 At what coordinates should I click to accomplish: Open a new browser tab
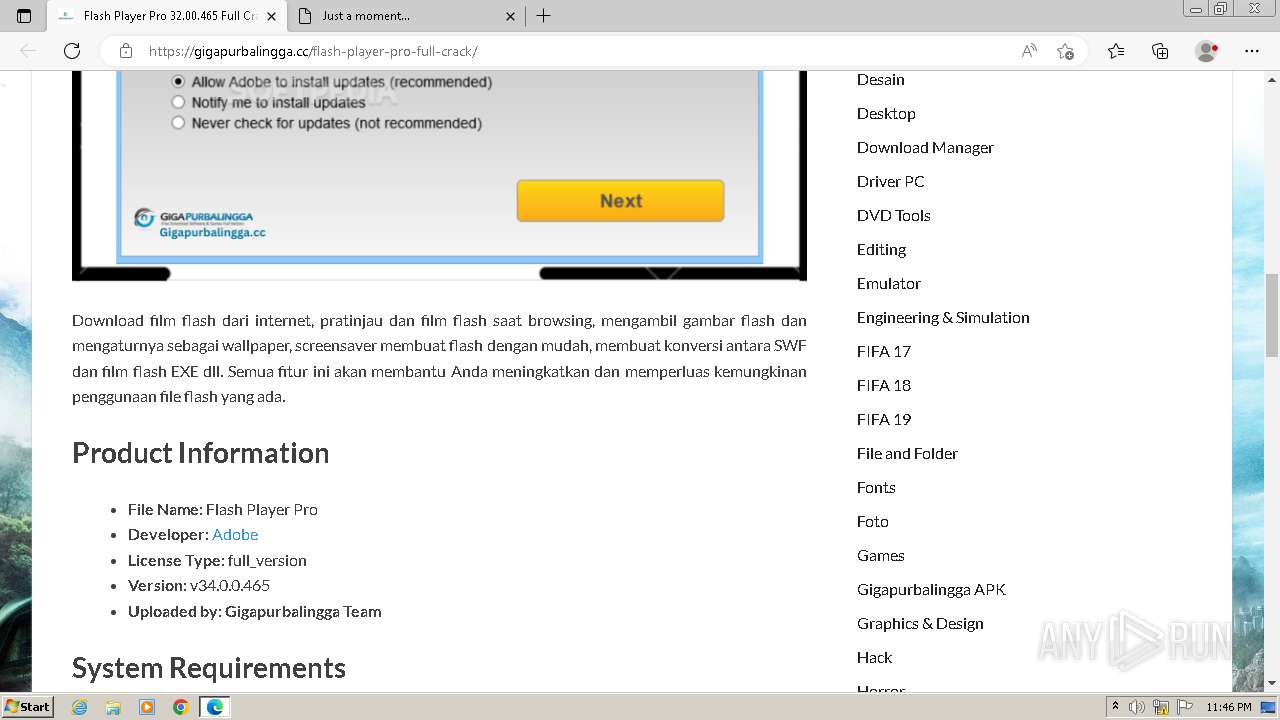[x=543, y=16]
